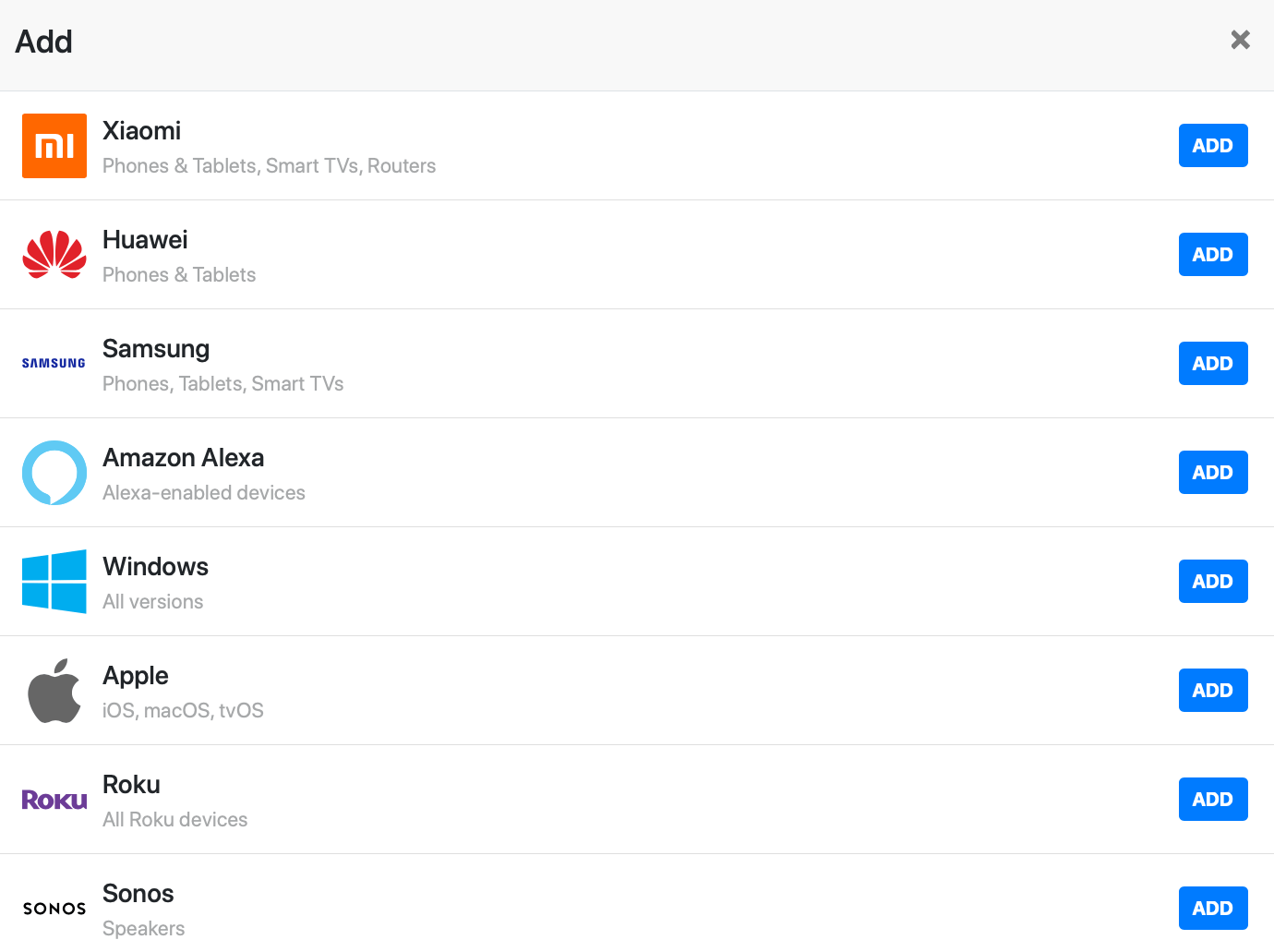This screenshot has height=952, width=1274.
Task: Click the Apple iOS, macOS, tvOS description
Action: click(x=183, y=711)
